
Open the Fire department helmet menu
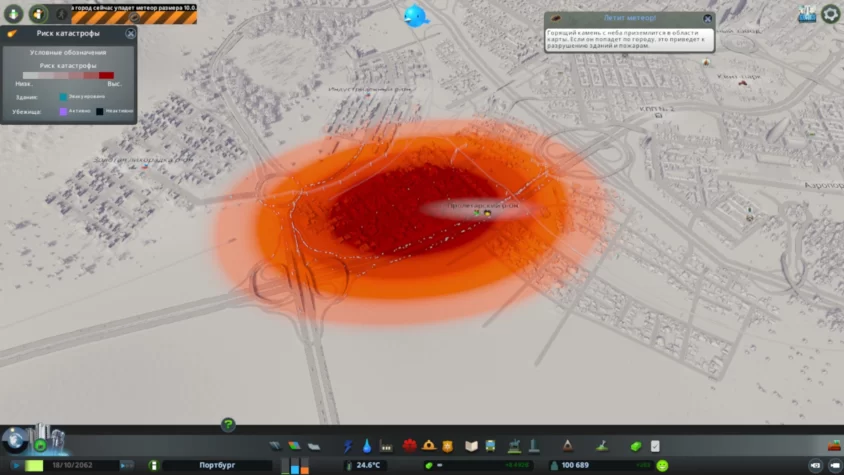pyautogui.click(x=428, y=445)
